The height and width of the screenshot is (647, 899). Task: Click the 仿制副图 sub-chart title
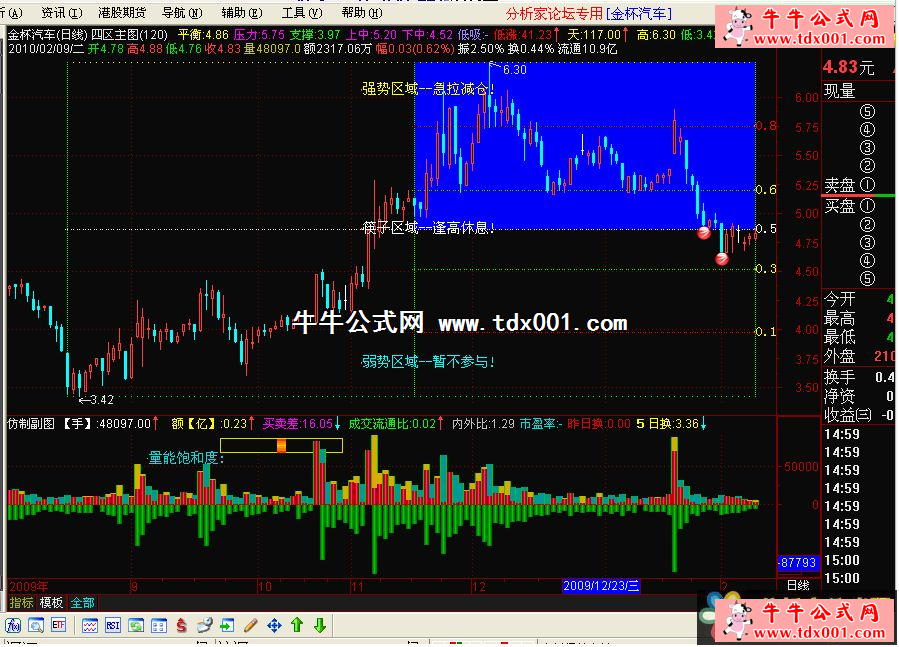coord(31,424)
